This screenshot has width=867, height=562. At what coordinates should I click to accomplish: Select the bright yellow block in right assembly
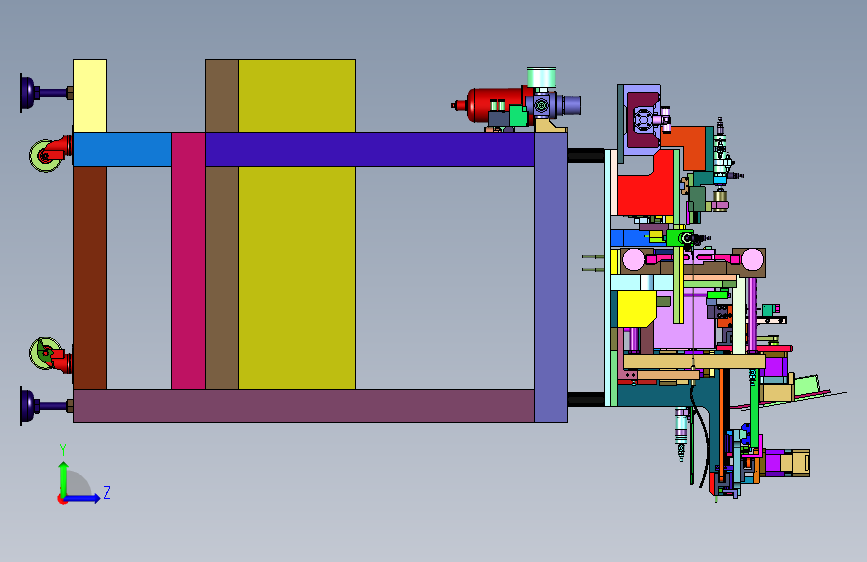(636, 309)
